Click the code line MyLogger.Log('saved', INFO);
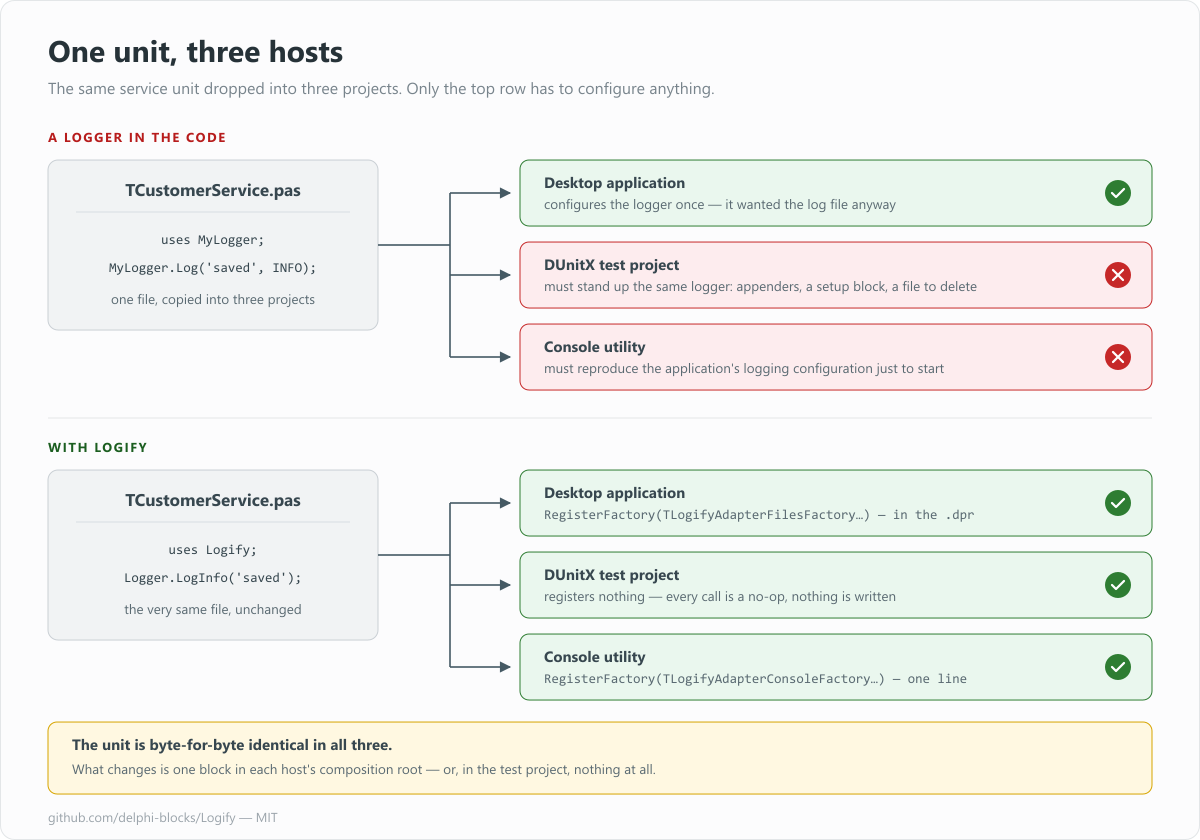Screen dimensions: 1200x840 click(213, 268)
